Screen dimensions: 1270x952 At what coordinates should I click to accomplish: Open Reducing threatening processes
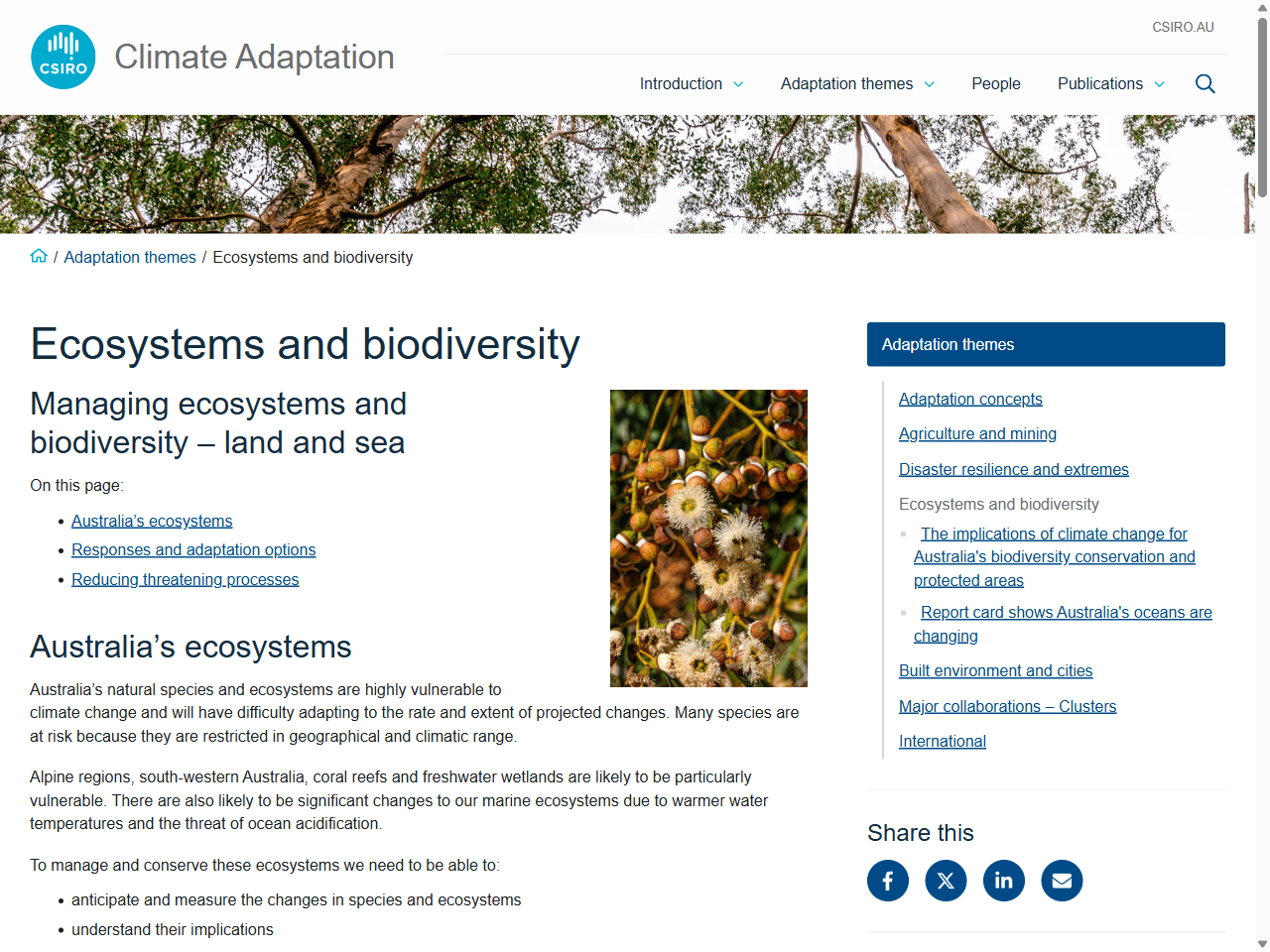tap(185, 579)
